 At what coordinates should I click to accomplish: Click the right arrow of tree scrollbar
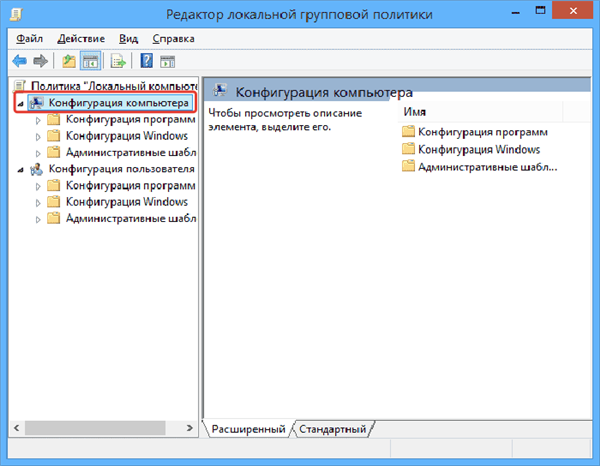coord(189,428)
